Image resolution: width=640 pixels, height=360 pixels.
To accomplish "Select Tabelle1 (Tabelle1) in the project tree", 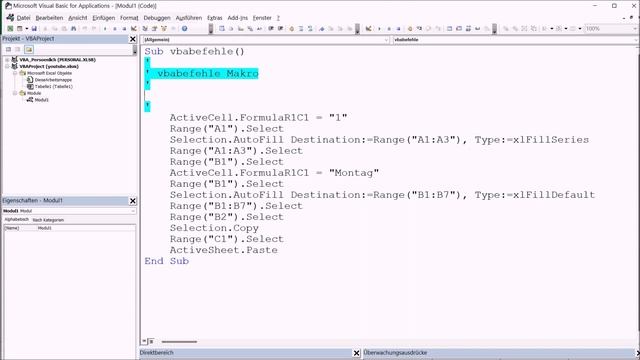I will 53,87.
